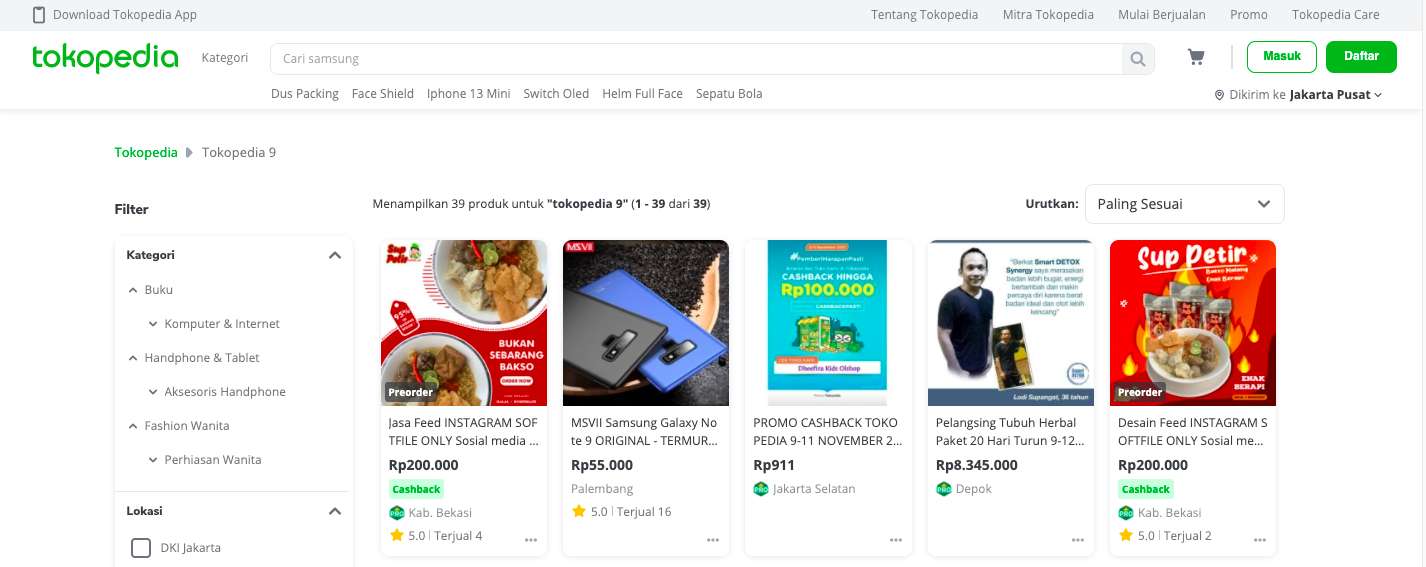
Task: Open the Pelangsing Tubuh Herbal product image
Action: point(1011,323)
